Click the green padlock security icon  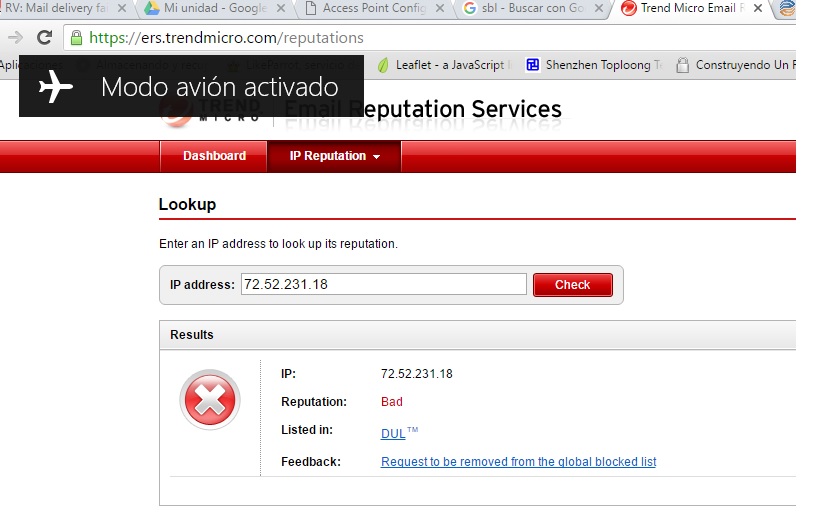coord(76,38)
